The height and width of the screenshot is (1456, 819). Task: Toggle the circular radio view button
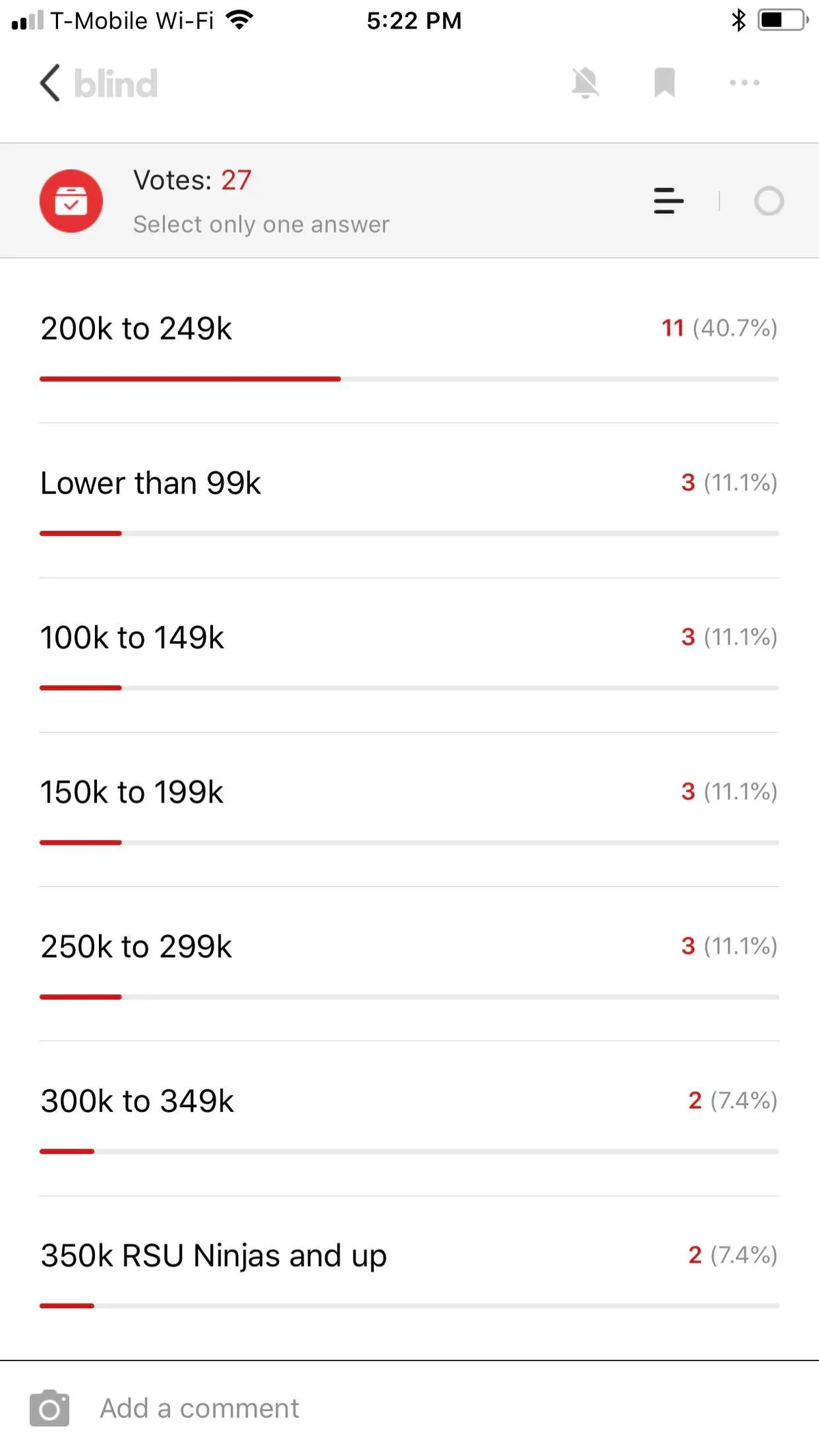pos(768,201)
